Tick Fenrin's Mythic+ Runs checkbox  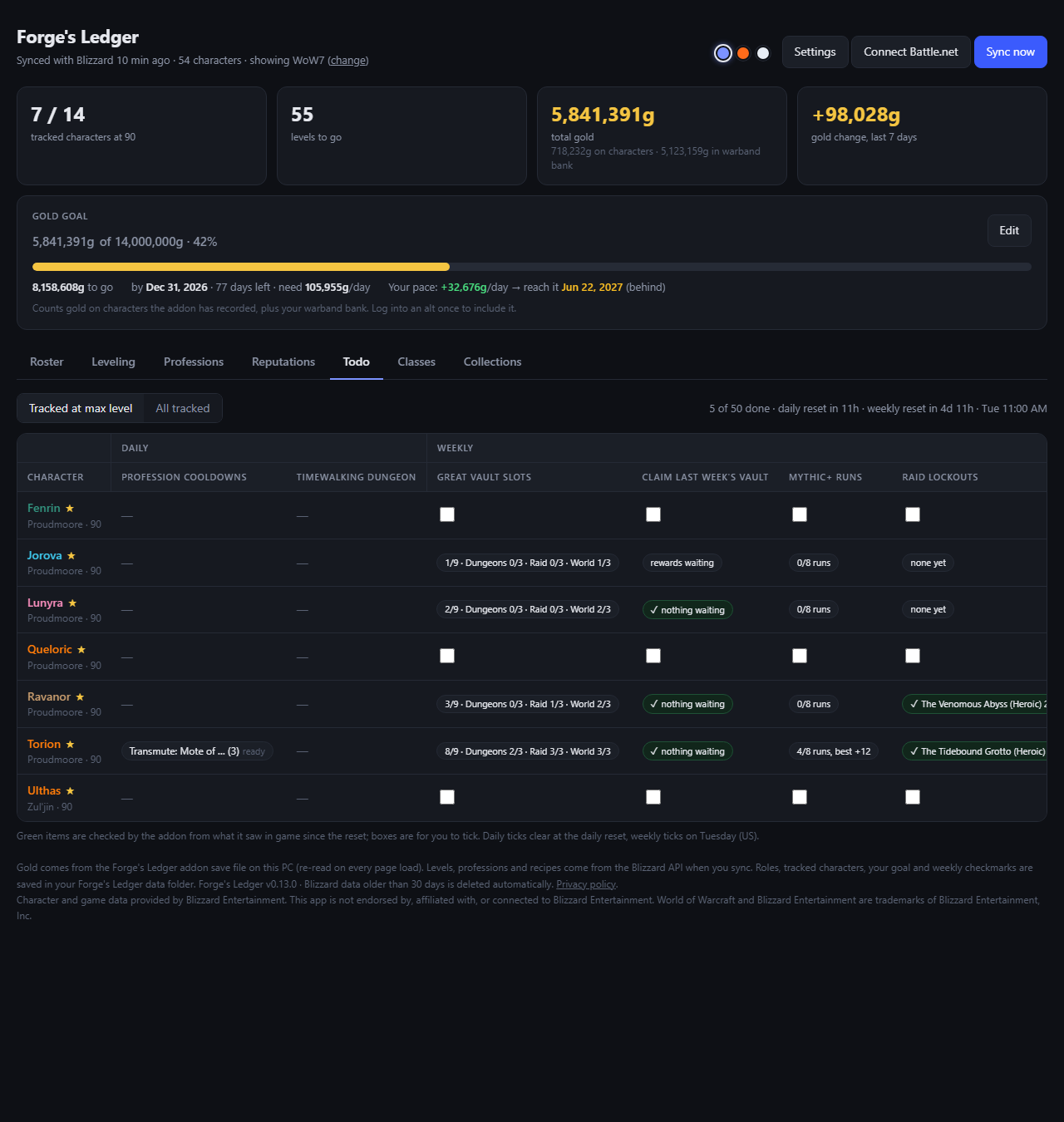pos(800,514)
